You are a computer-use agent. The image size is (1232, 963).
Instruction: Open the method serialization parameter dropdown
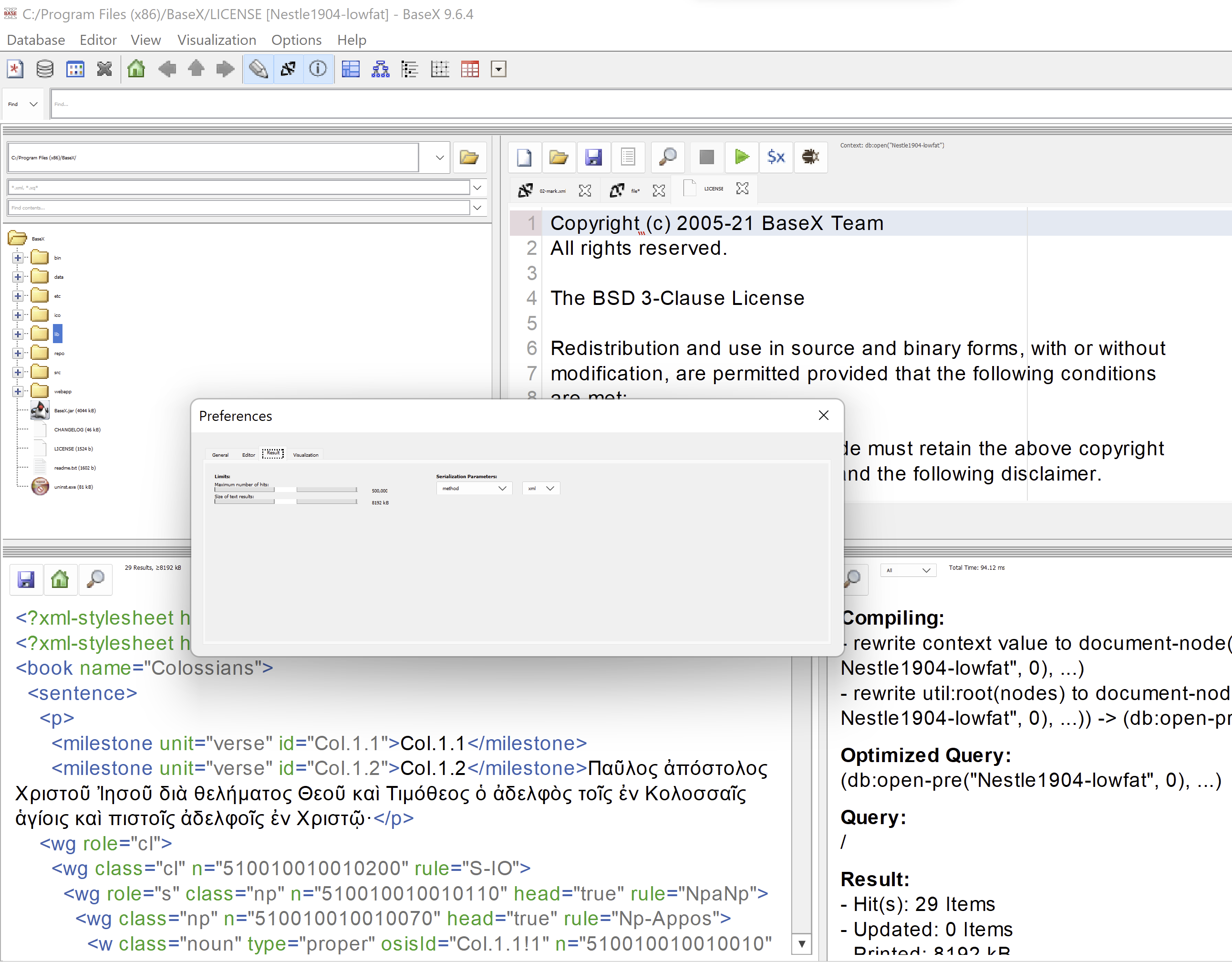pyautogui.click(x=475, y=489)
